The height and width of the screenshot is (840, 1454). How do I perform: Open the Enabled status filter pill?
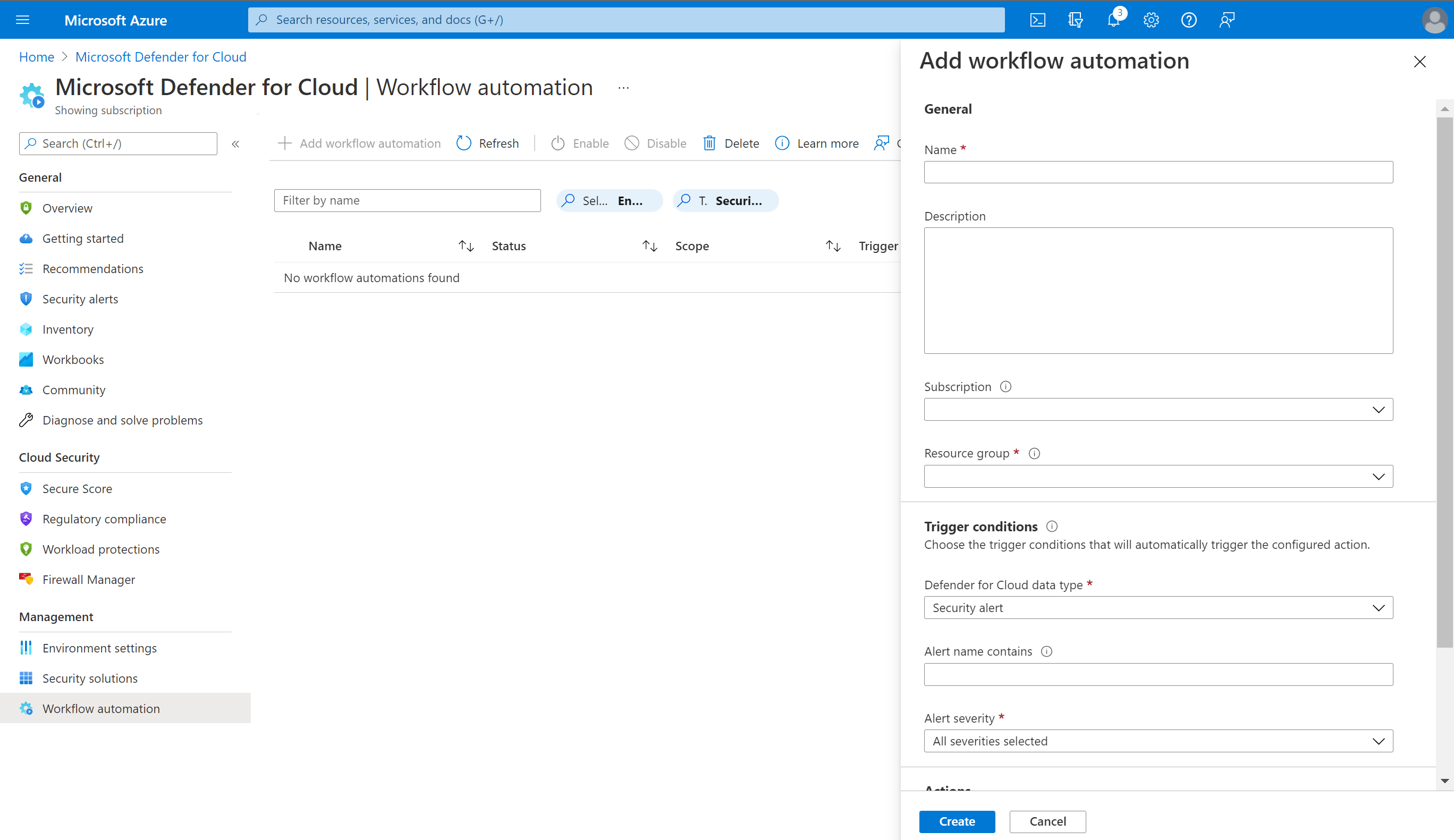pos(610,200)
